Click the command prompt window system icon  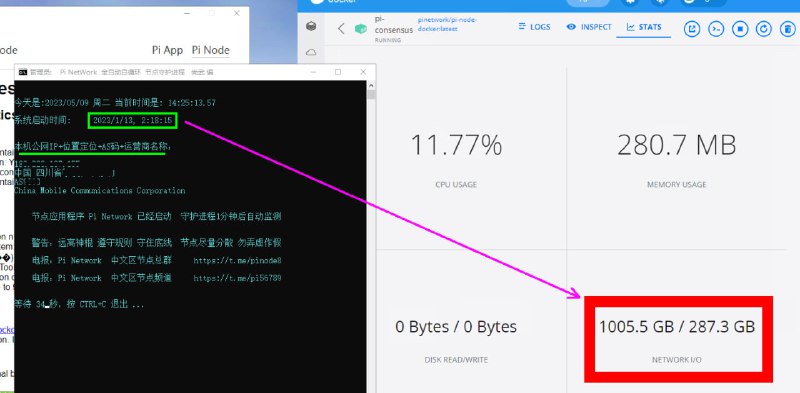22,72
